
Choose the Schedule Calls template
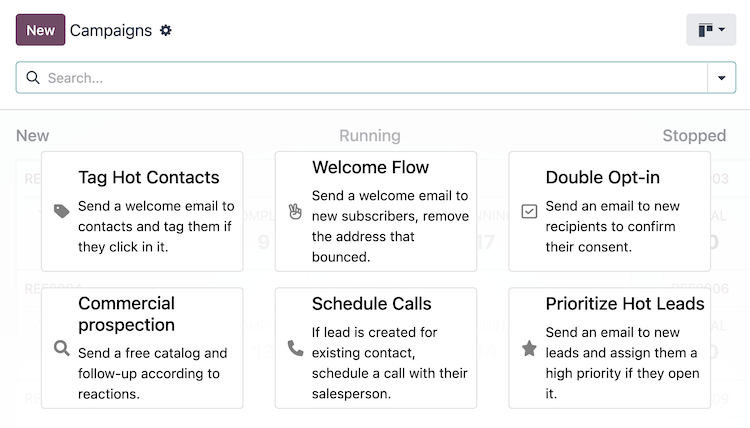point(375,348)
